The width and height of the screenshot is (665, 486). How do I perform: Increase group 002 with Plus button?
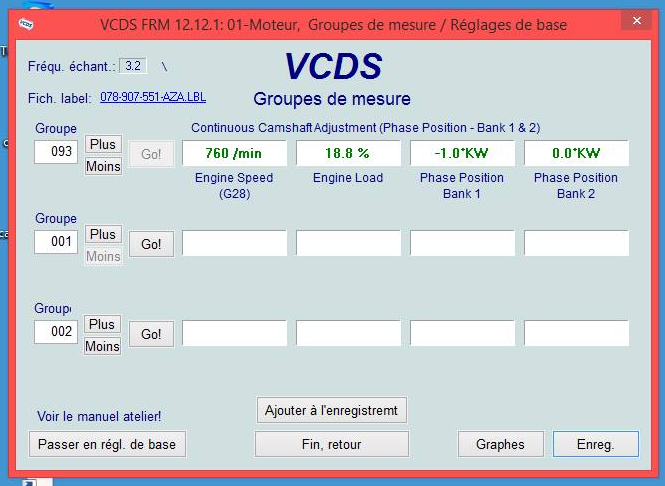coord(102,324)
